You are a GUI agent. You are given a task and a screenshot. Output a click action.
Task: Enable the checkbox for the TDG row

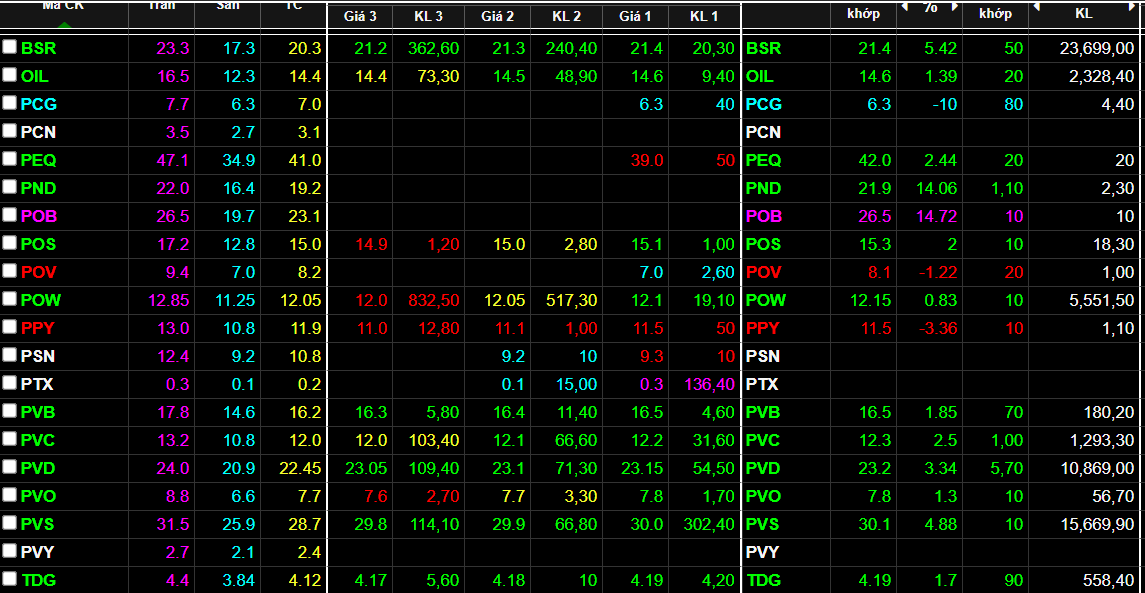tap(10, 579)
